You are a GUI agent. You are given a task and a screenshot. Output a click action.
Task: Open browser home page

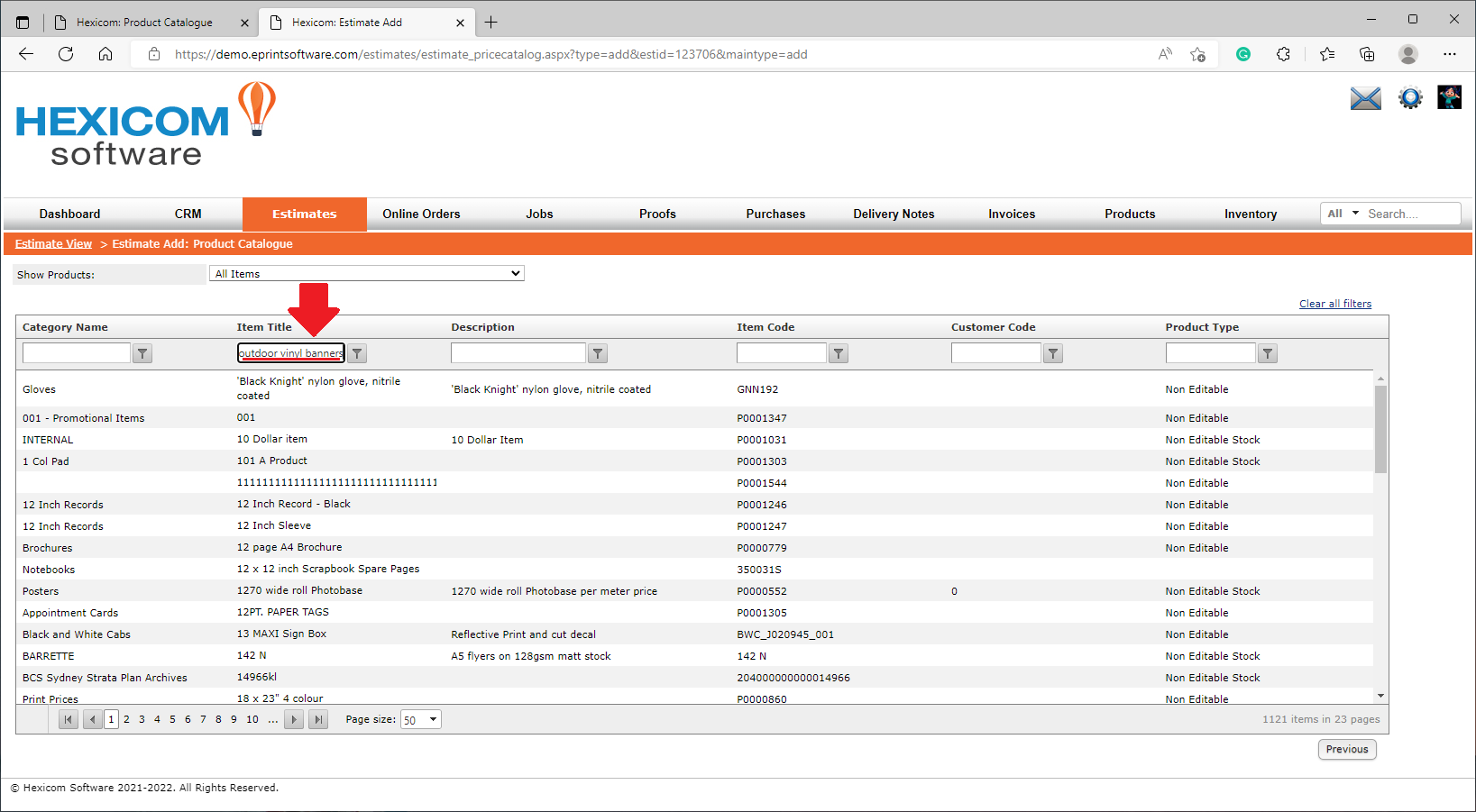pos(105,54)
